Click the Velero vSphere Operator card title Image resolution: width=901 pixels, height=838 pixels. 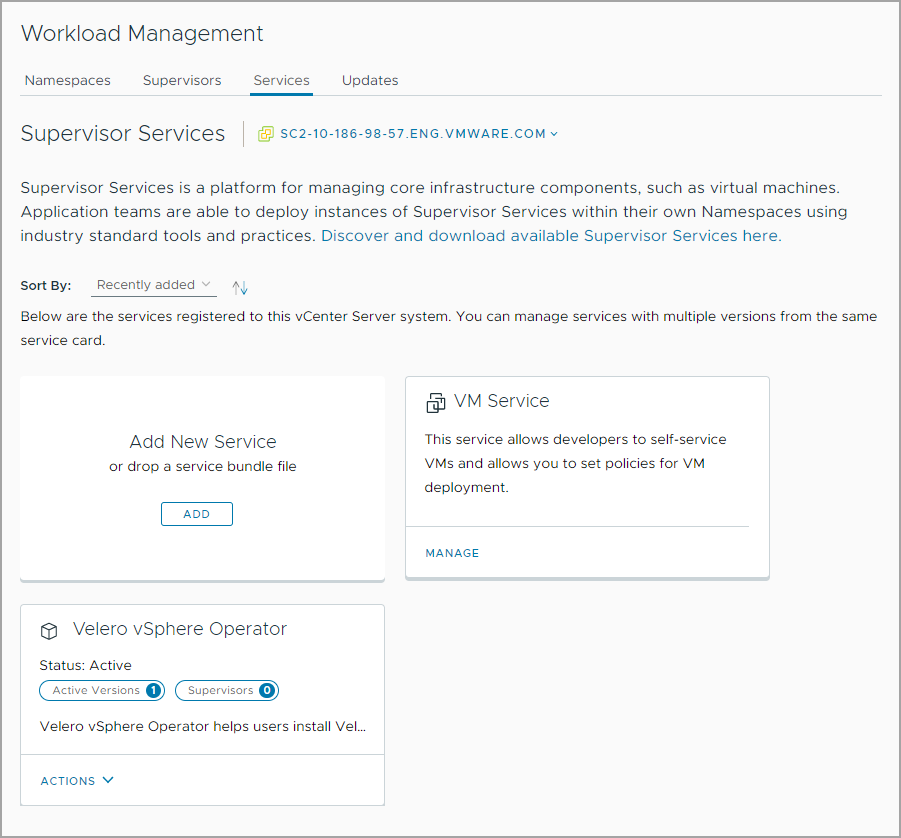tap(180, 629)
